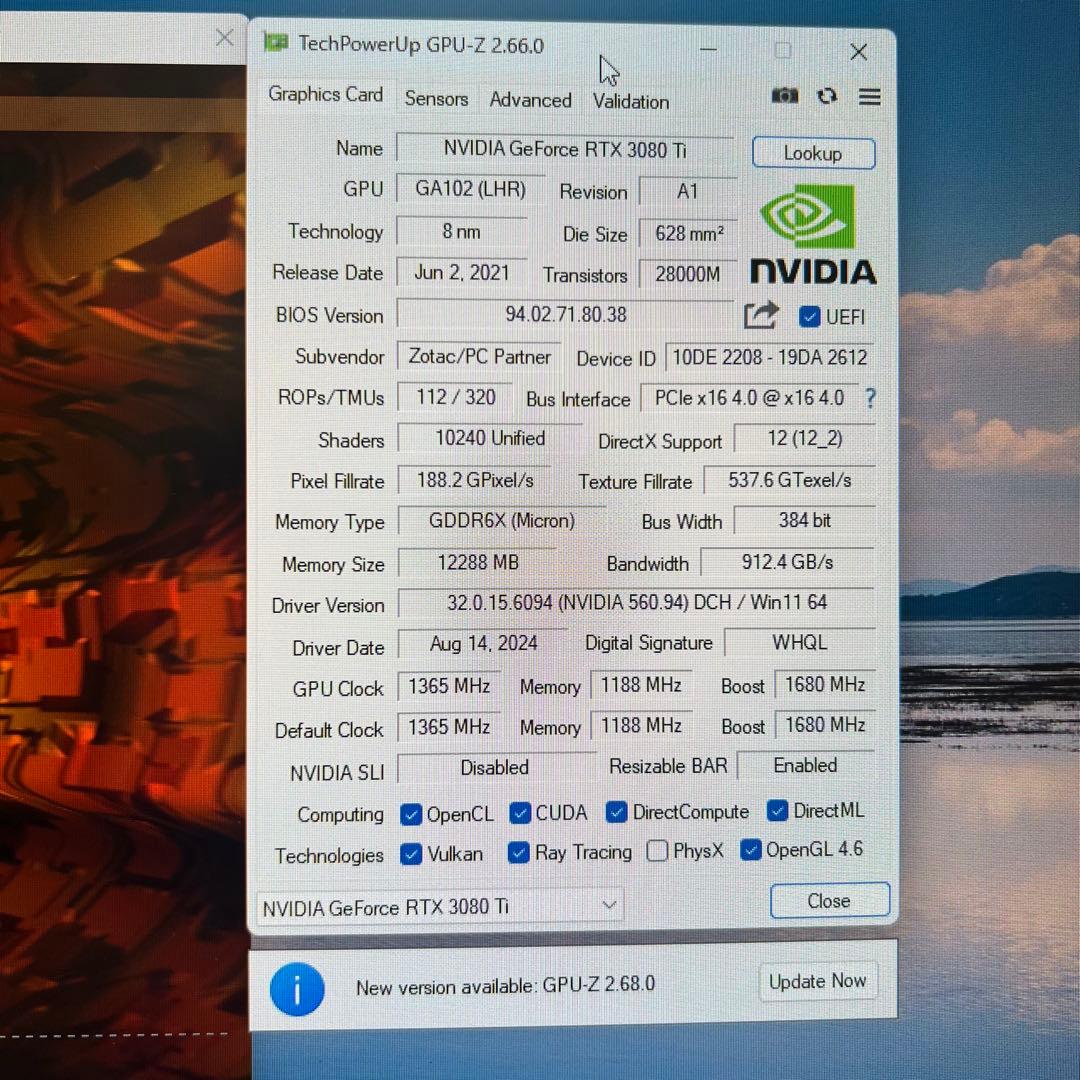Click the GPU-Z title bar logo
Viewport: 1080px width, 1080px height.
click(274, 43)
